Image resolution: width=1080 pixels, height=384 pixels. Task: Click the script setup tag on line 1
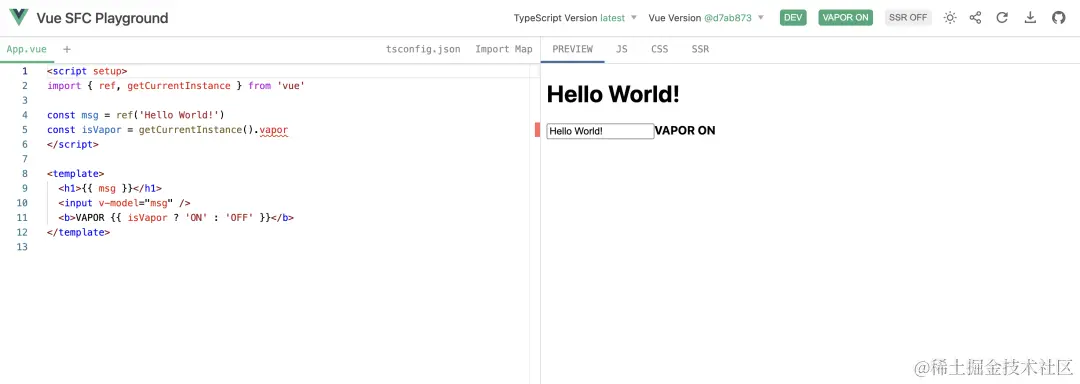[x=87, y=71]
